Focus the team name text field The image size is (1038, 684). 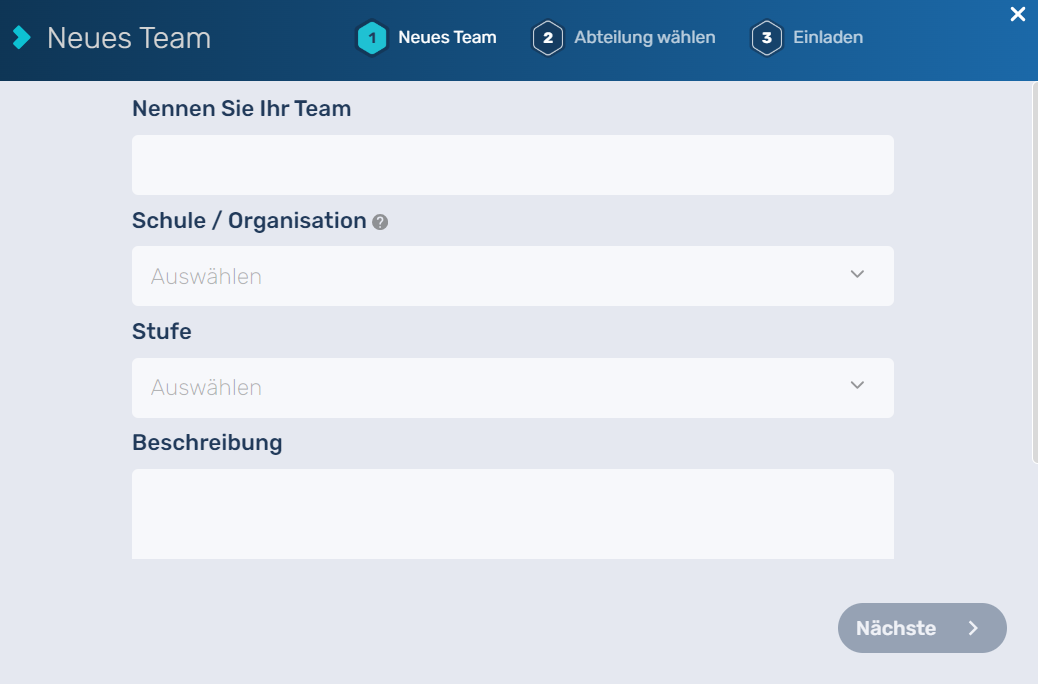(x=512, y=165)
